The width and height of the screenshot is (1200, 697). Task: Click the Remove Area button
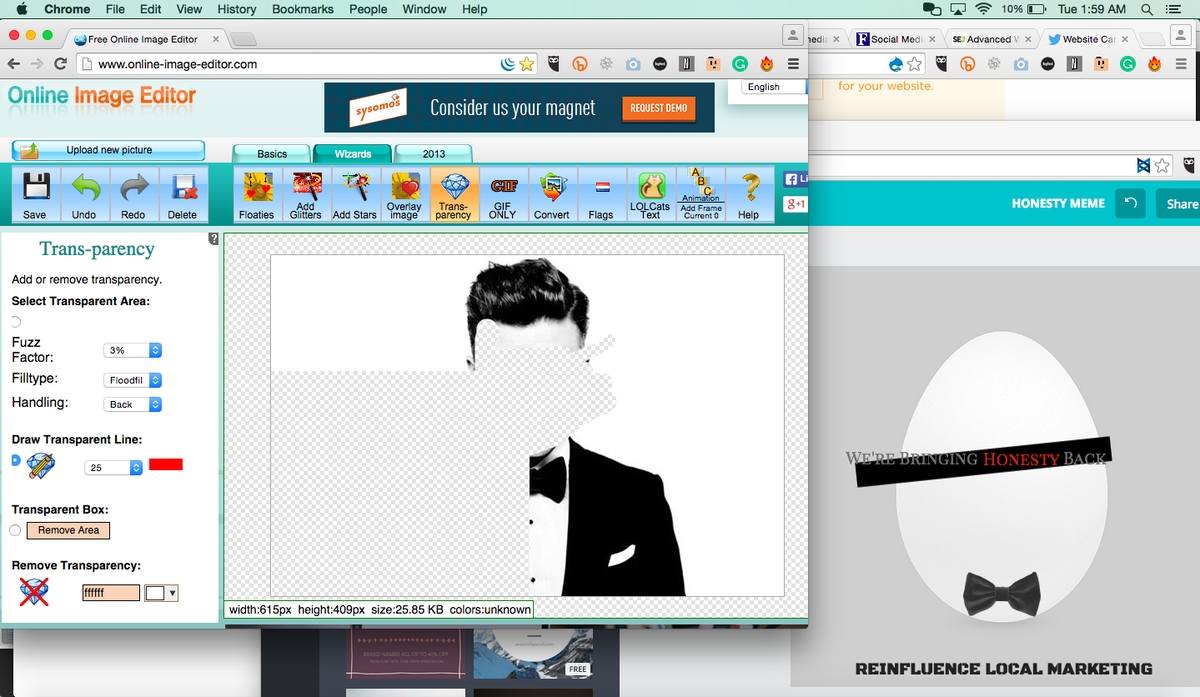pyautogui.click(x=68, y=530)
